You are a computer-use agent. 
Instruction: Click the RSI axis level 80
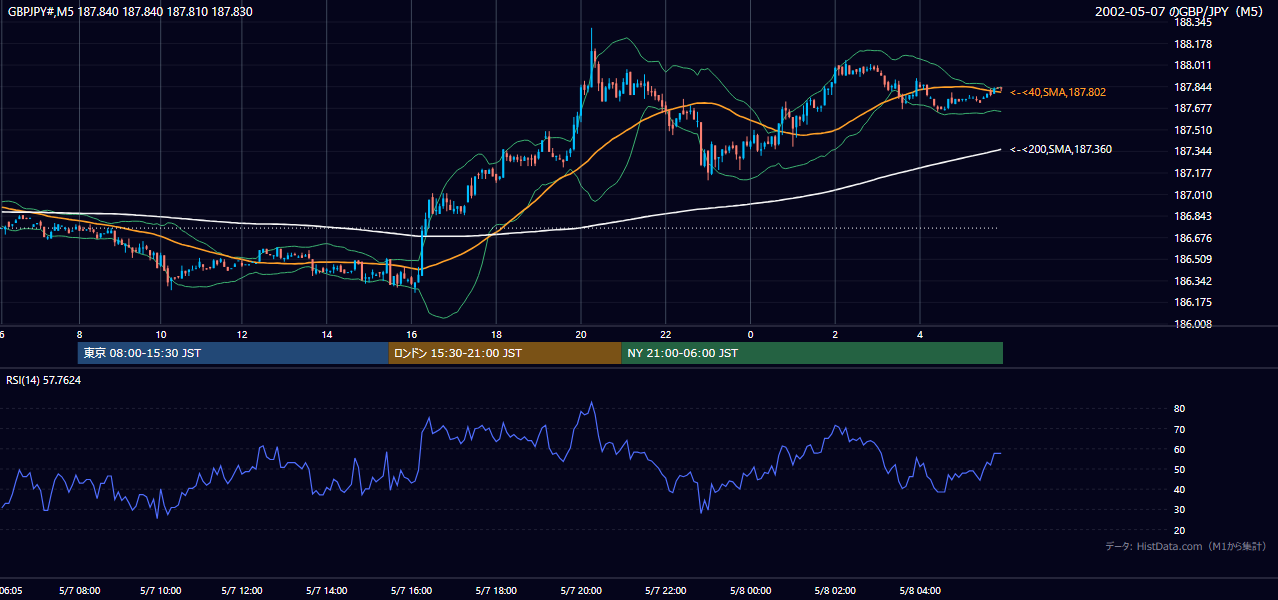[1180, 409]
